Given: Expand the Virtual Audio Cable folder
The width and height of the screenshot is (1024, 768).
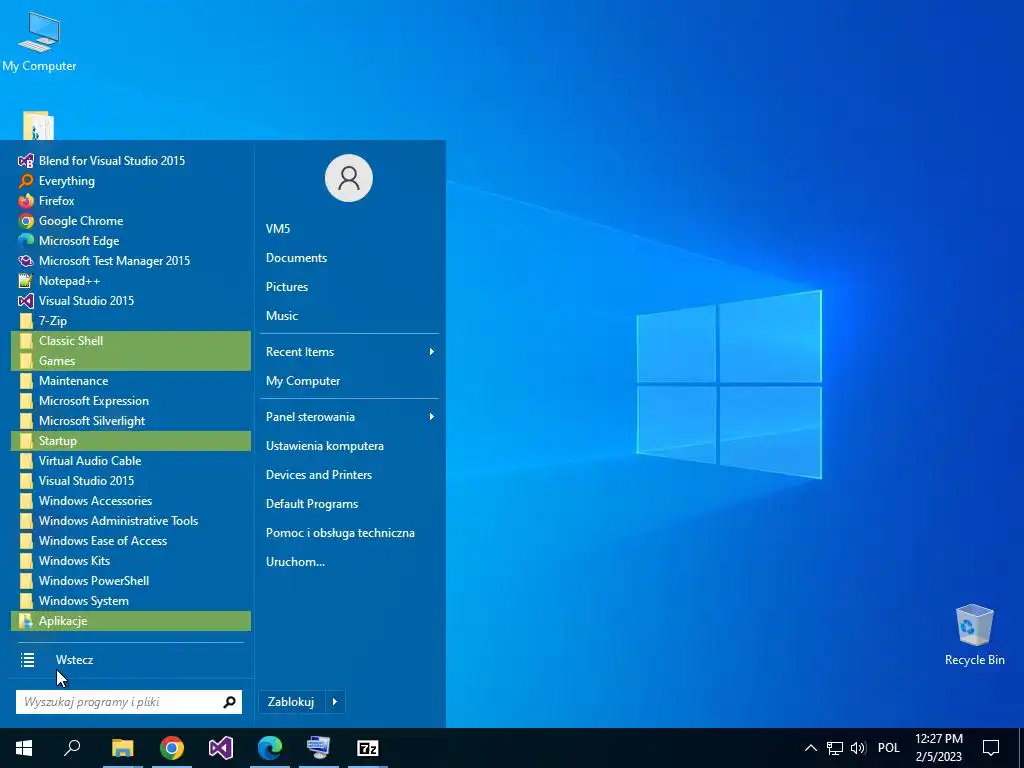Looking at the screenshot, I should pyautogui.click(x=131, y=461).
